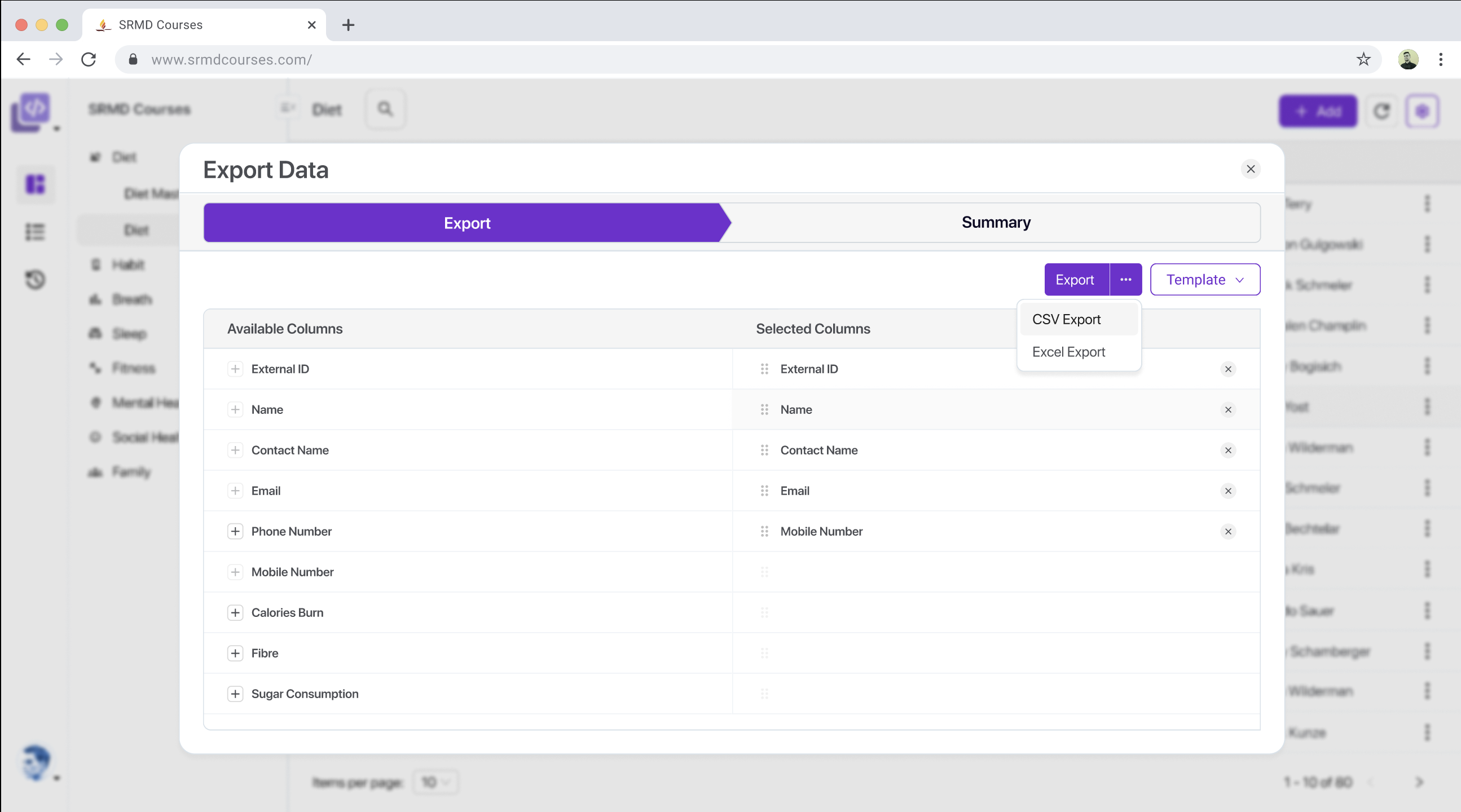Screen dimensions: 1461x812
Task: Open a new browser tab
Action: [x=348, y=25]
